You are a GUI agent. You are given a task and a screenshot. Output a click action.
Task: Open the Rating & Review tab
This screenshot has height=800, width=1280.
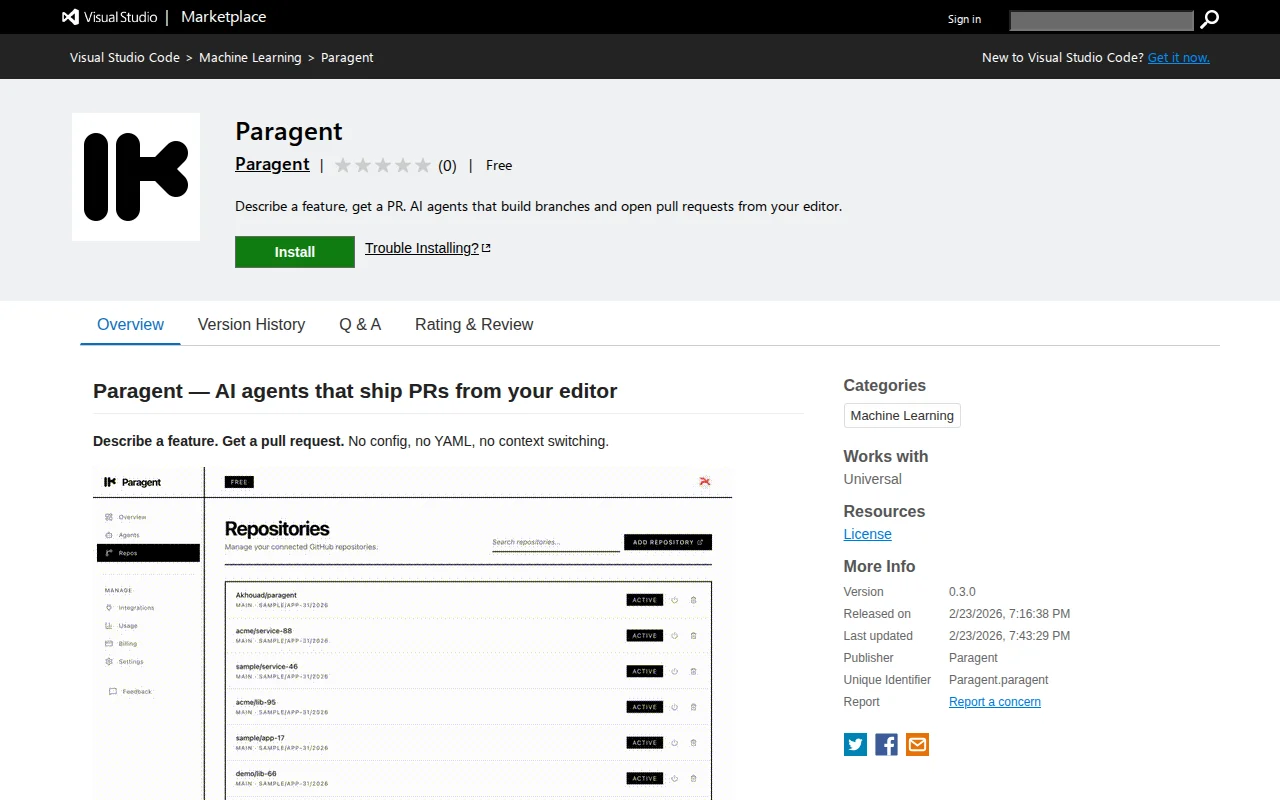[474, 325]
